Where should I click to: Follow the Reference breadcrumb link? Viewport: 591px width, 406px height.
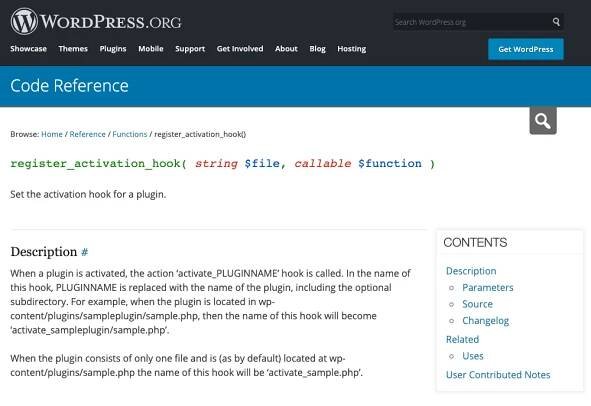tap(87, 134)
